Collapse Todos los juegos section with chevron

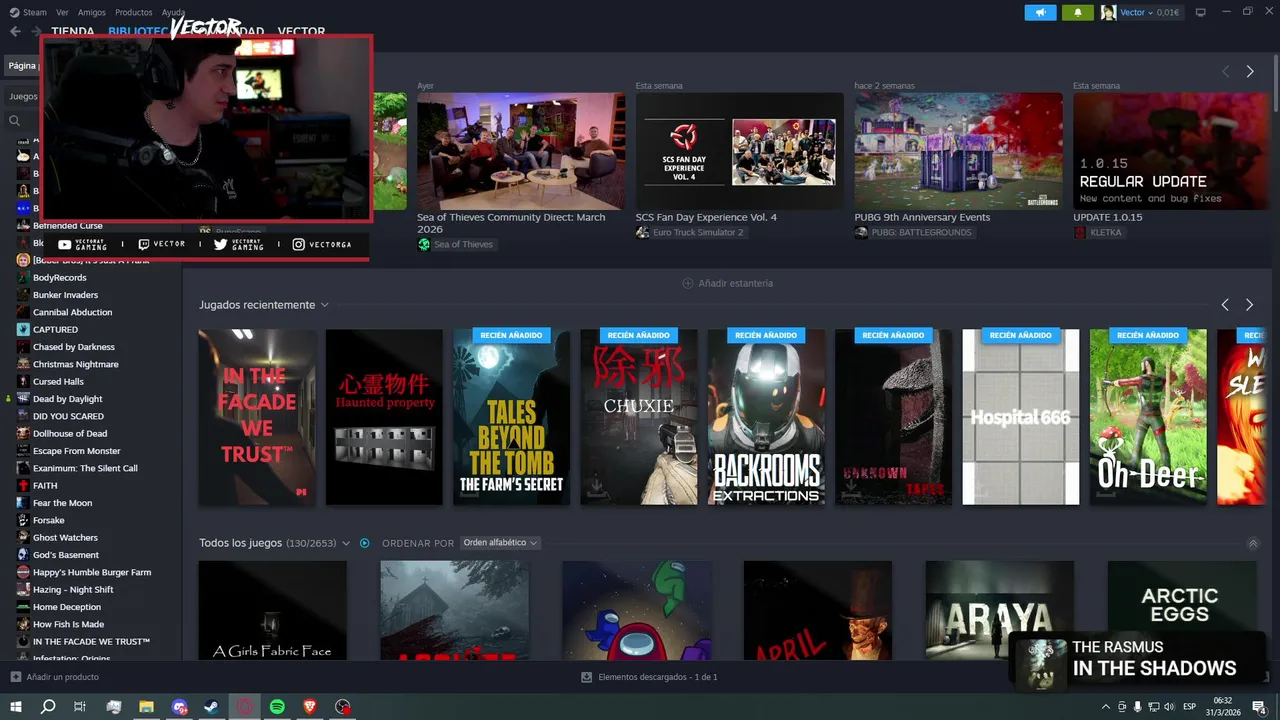1253,544
